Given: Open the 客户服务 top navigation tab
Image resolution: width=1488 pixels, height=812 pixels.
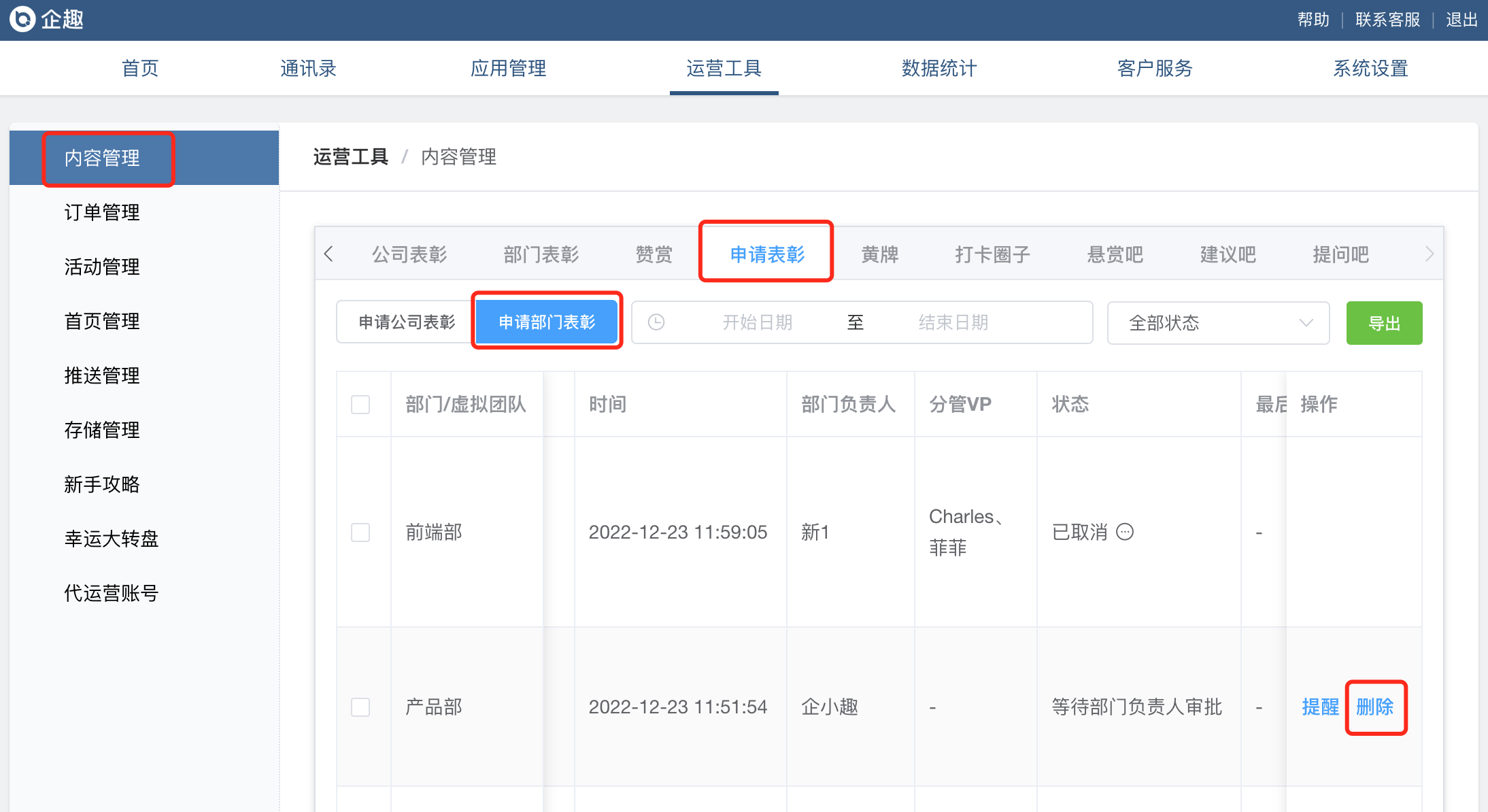Looking at the screenshot, I should [1155, 68].
